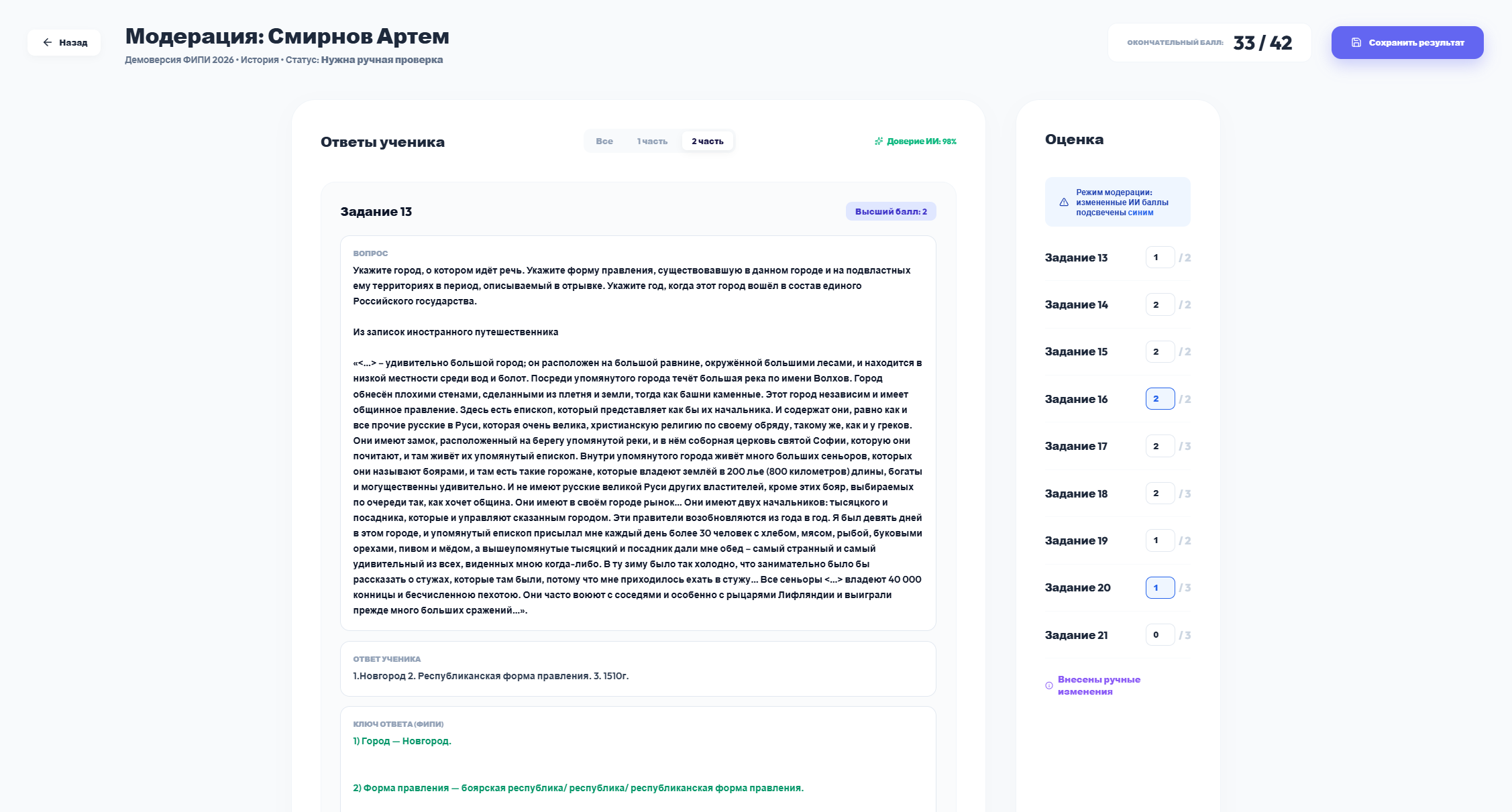Click the score field for Задание 14

click(1159, 304)
